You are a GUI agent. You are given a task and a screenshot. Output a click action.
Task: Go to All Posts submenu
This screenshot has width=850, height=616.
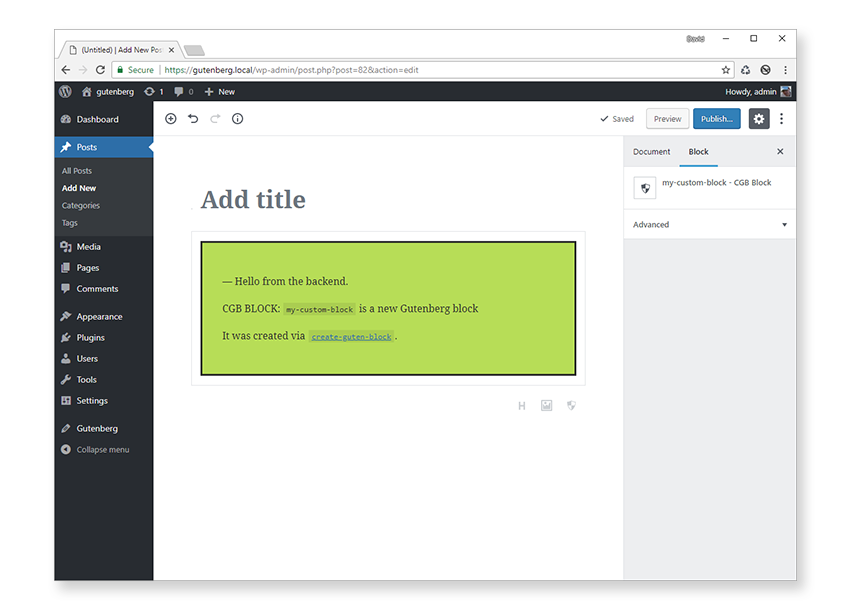click(x=77, y=171)
